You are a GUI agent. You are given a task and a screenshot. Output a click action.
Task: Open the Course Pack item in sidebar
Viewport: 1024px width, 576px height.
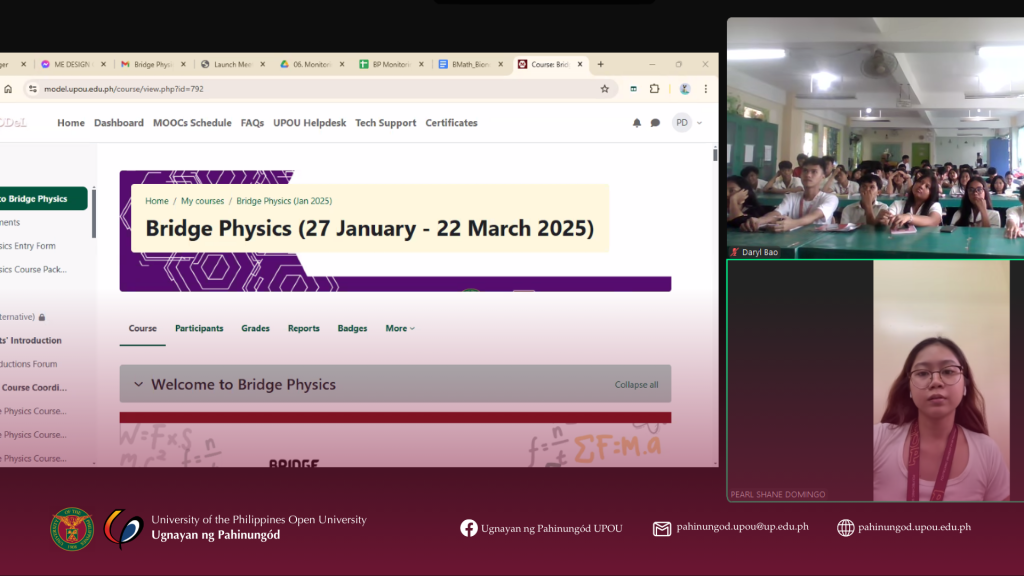[33, 270]
